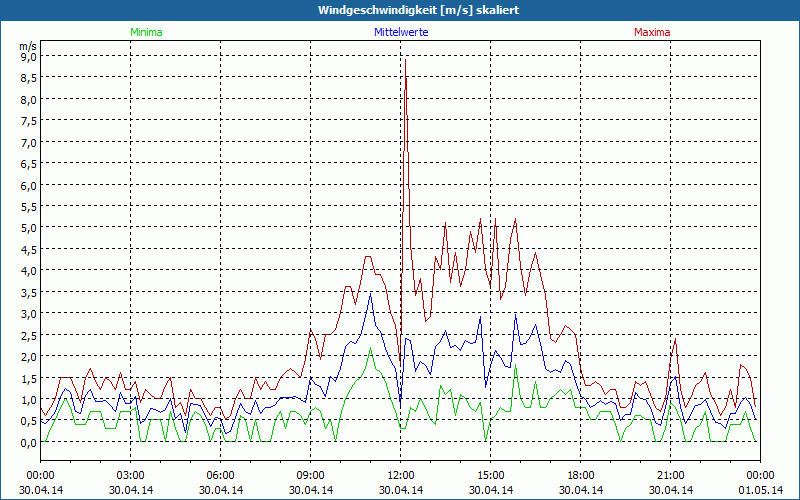Click the 4,0 y-axis value
The width and height of the screenshot is (800, 500).
point(29,271)
